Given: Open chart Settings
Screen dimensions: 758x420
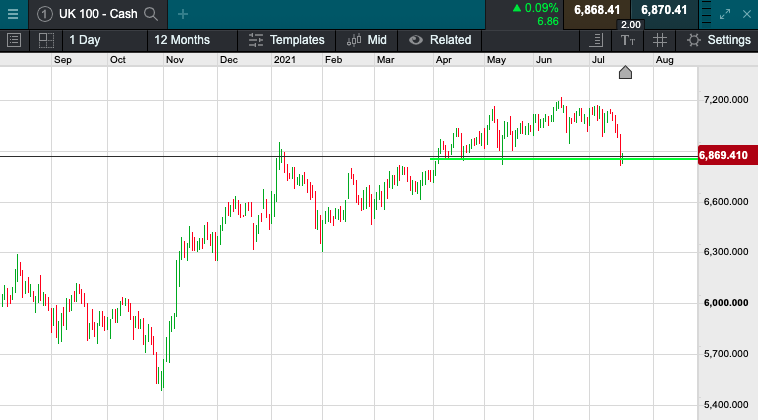Looking at the screenshot, I should click(x=718, y=40).
